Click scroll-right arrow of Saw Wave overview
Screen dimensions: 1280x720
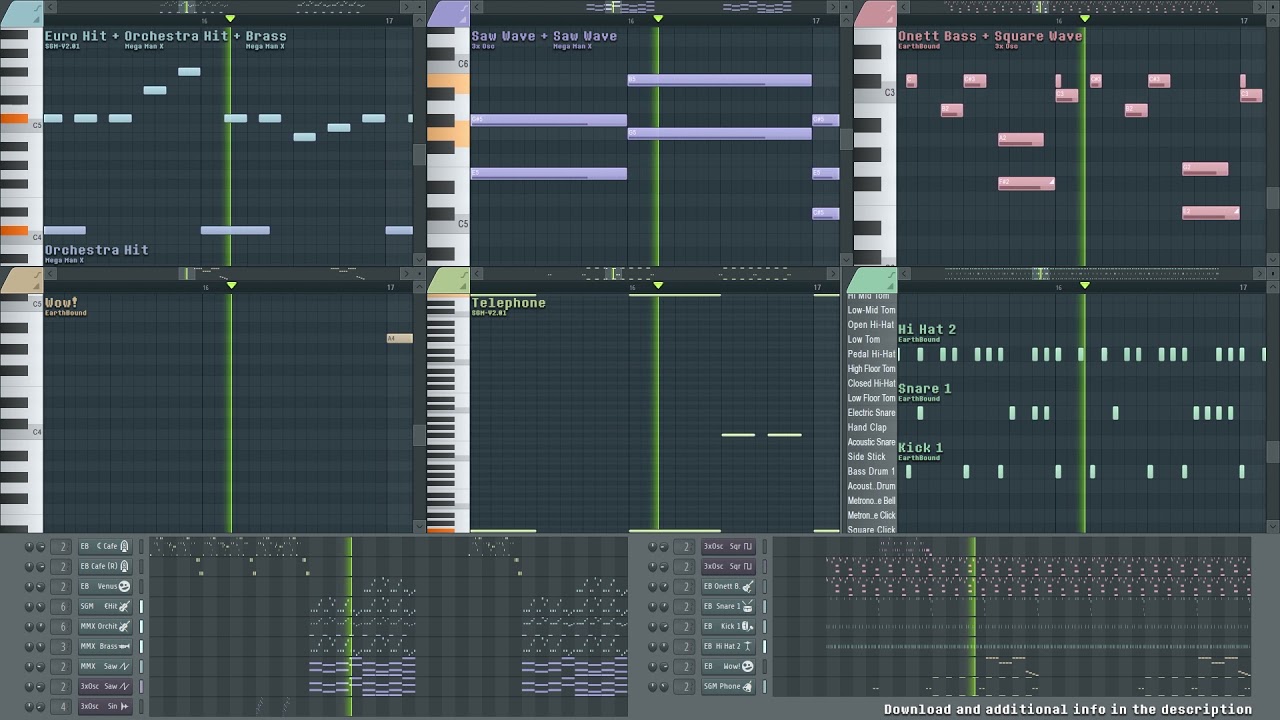point(832,6)
